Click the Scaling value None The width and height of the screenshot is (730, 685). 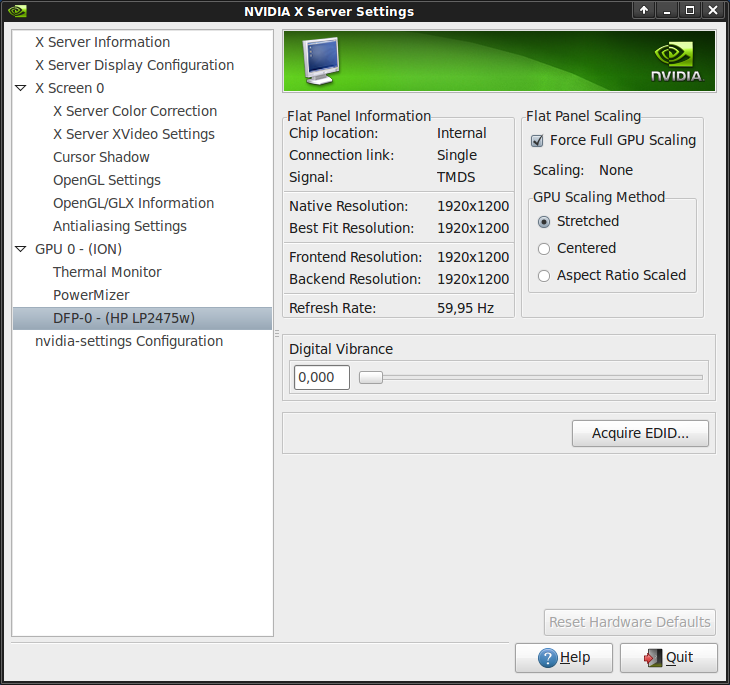616,170
